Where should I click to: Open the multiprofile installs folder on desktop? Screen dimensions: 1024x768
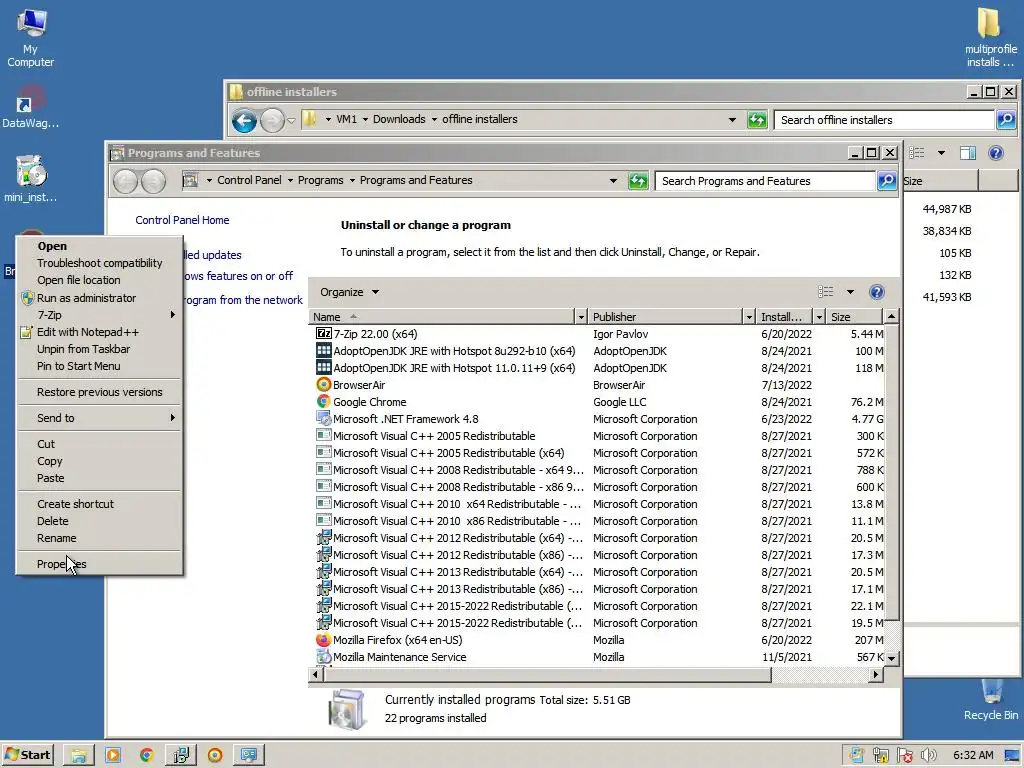[x=991, y=38]
